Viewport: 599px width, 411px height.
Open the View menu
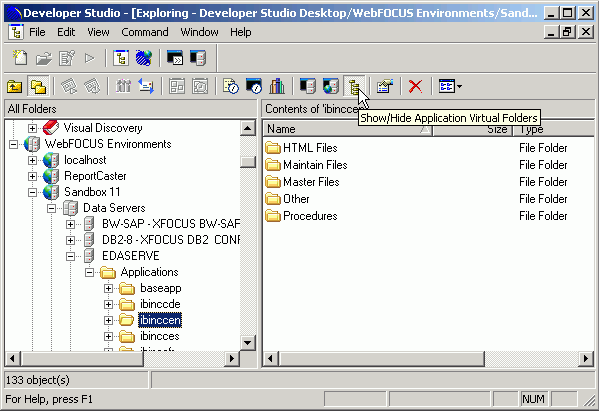click(x=98, y=32)
